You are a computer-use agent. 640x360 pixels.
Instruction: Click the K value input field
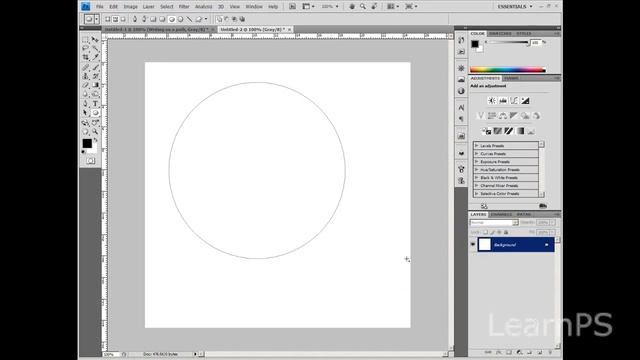(x=536, y=42)
